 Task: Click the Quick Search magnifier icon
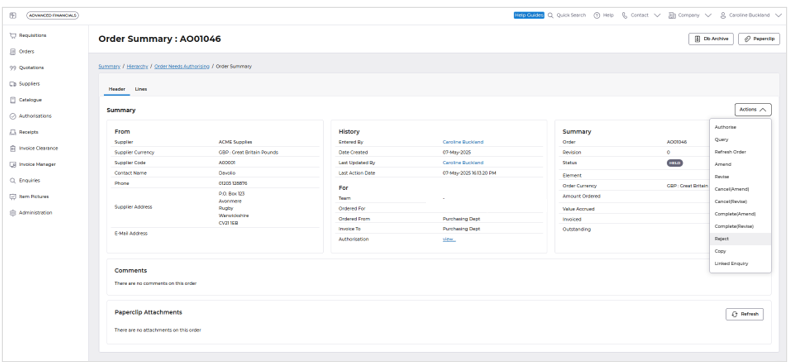pos(551,15)
